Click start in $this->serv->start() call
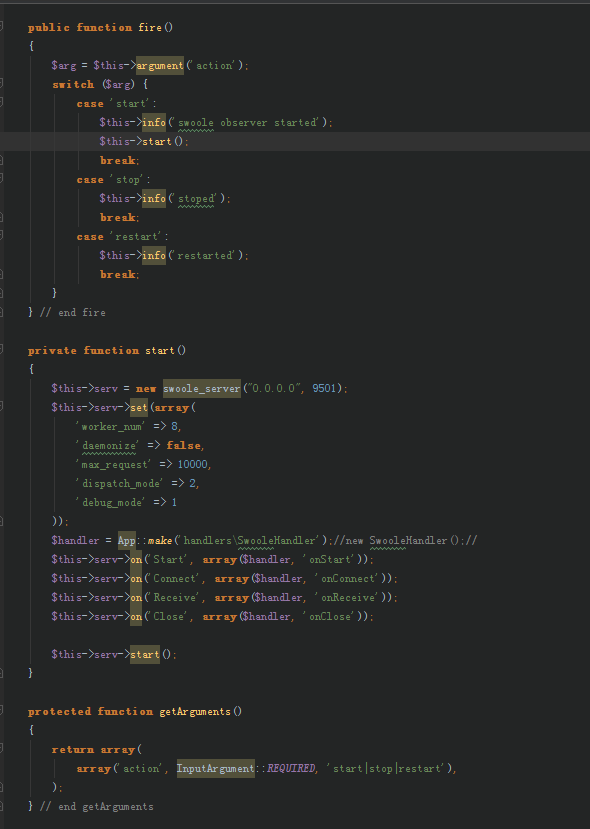 [x=145, y=655]
